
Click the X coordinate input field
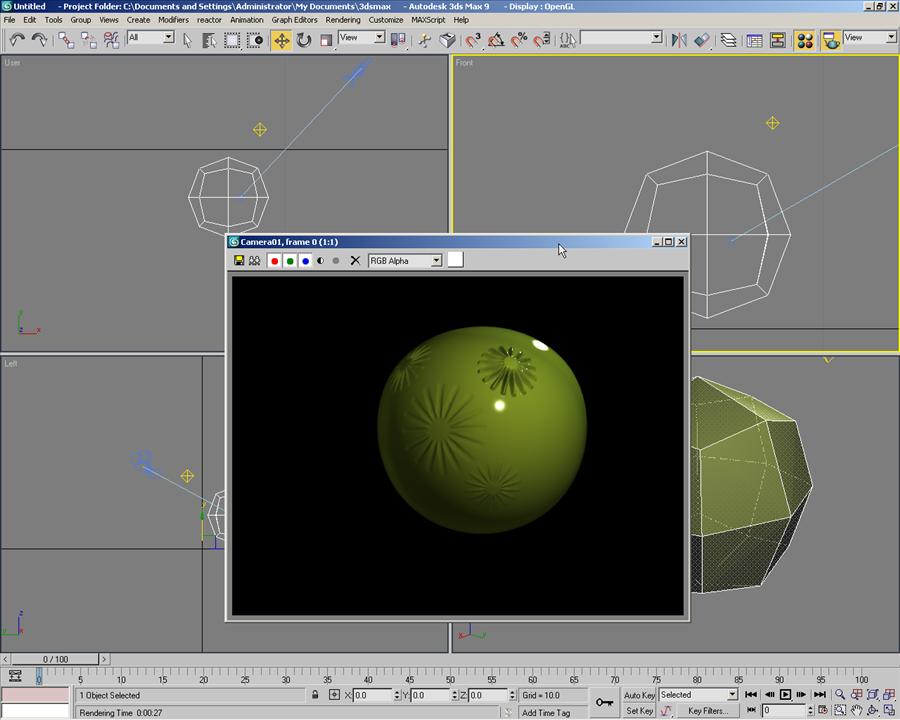374,695
